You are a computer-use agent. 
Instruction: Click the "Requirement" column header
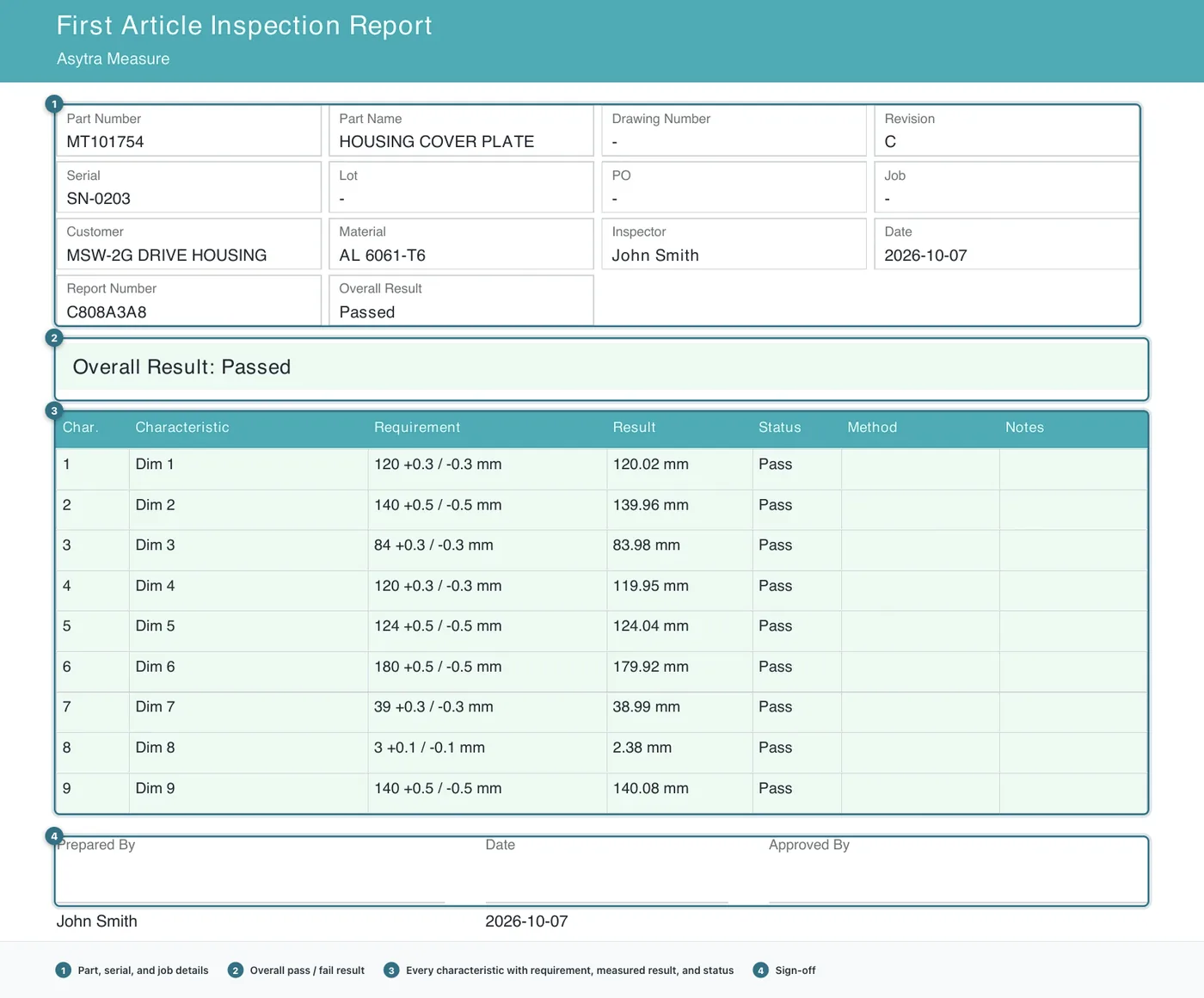tap(417, 428)
